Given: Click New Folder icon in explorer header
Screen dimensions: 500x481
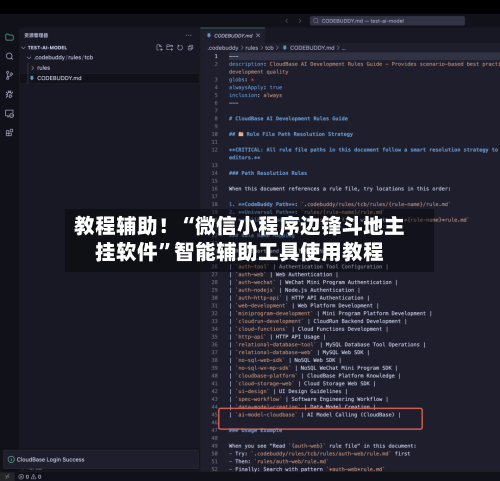Looking at the screenshot, I should 170,48.
